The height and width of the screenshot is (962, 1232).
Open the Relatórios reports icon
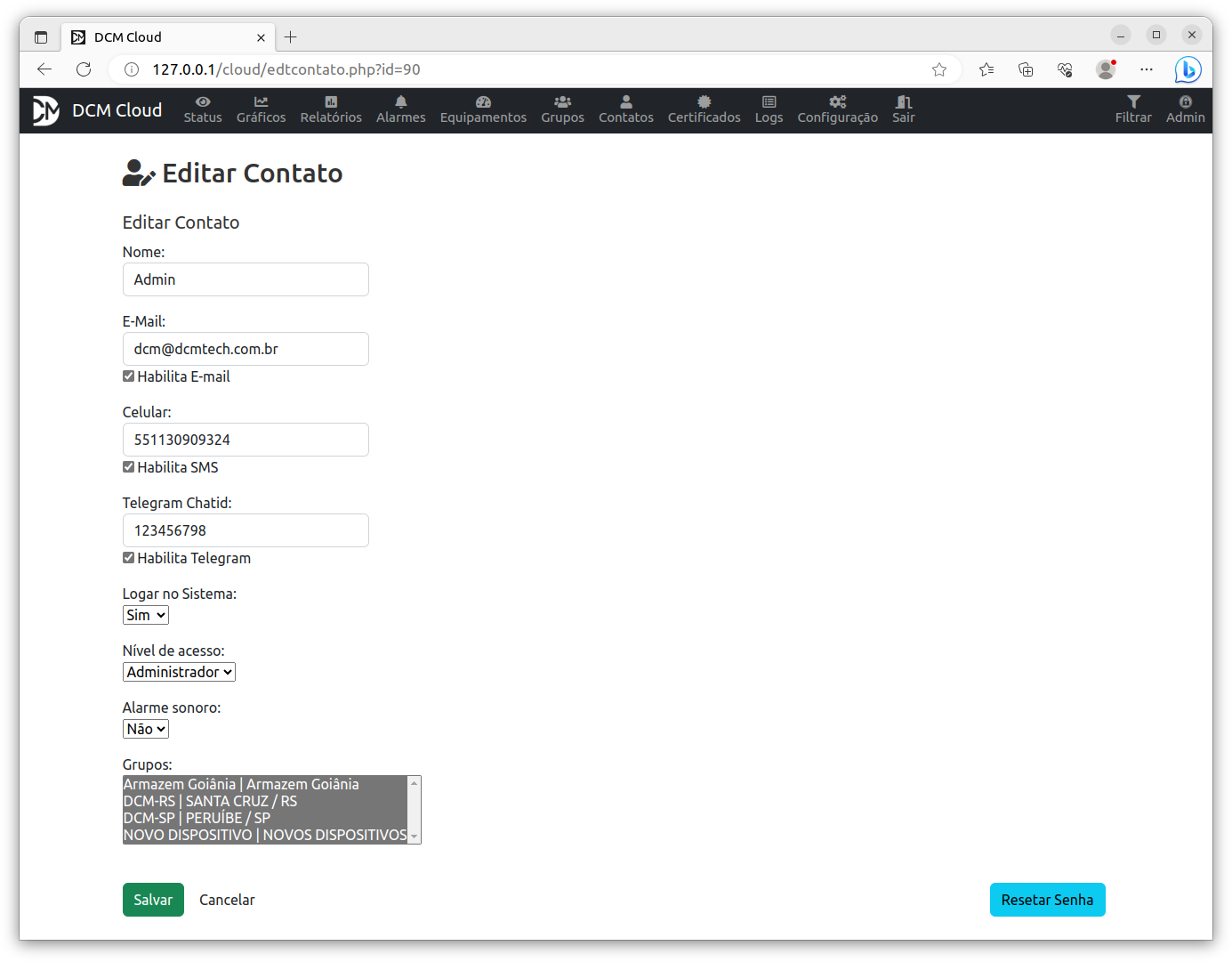pos(331,101)
